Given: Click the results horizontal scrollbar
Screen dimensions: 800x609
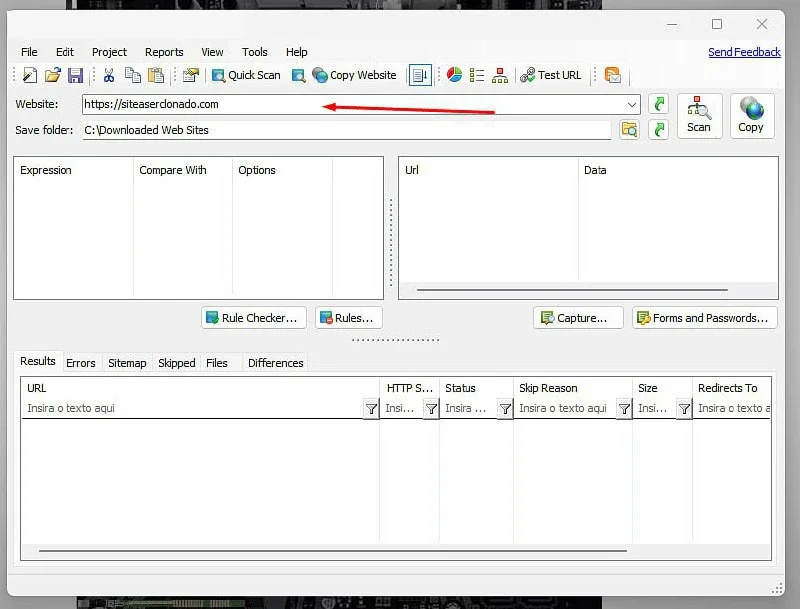Looking at the screenshot, I should [x=332, y=551].
